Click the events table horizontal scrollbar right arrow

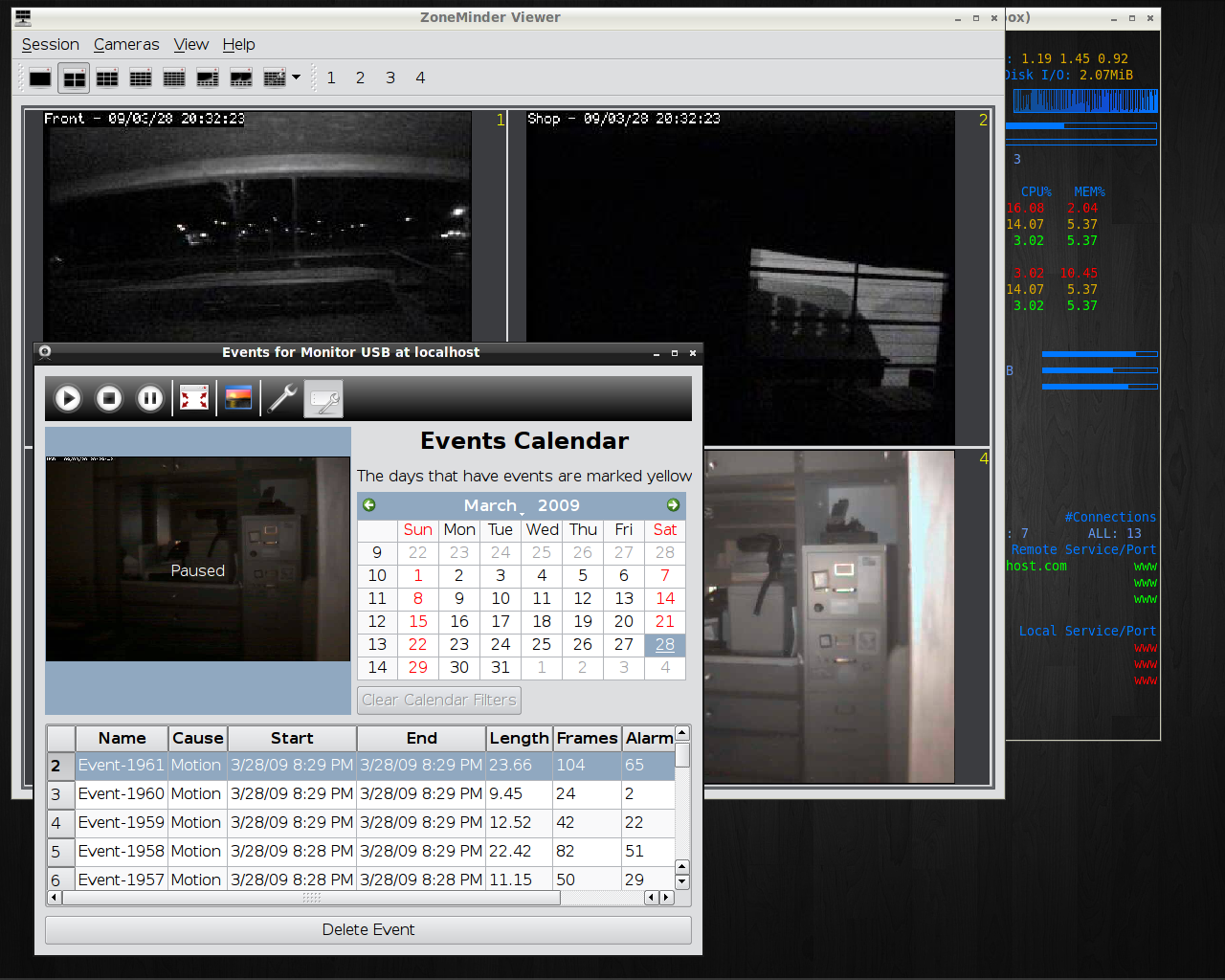[x=666, y=898]
